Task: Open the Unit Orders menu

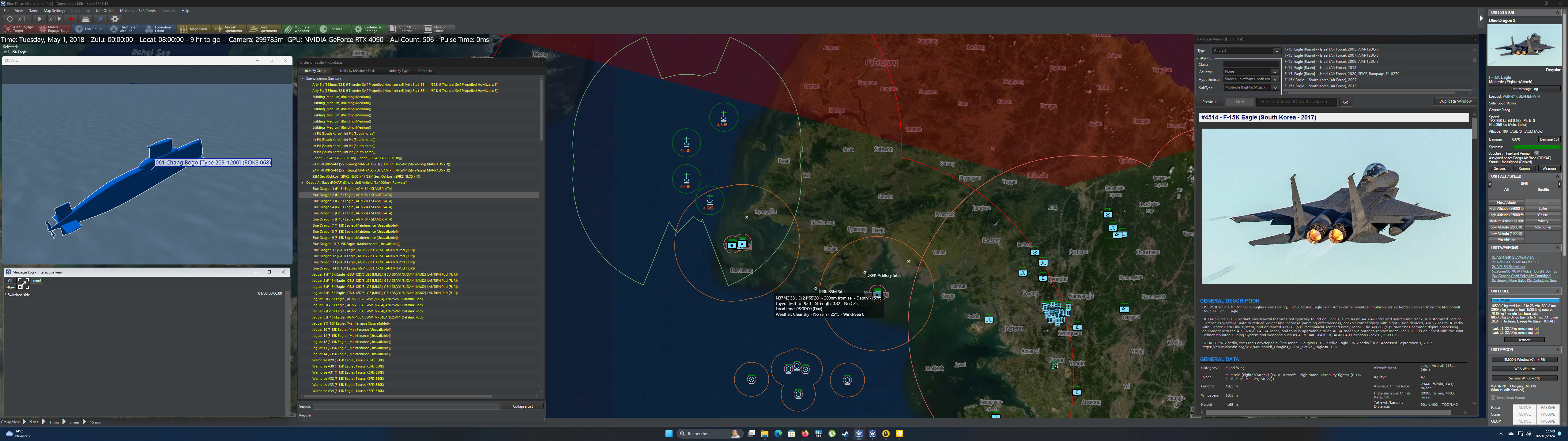Action: [x=105, y=10]
